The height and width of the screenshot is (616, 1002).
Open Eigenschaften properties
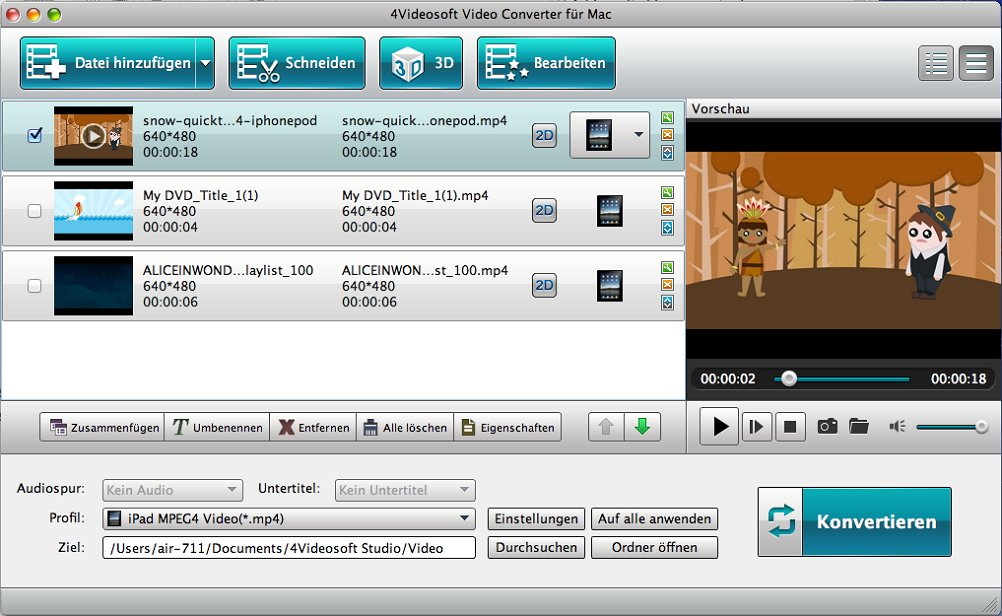[507, 427]
